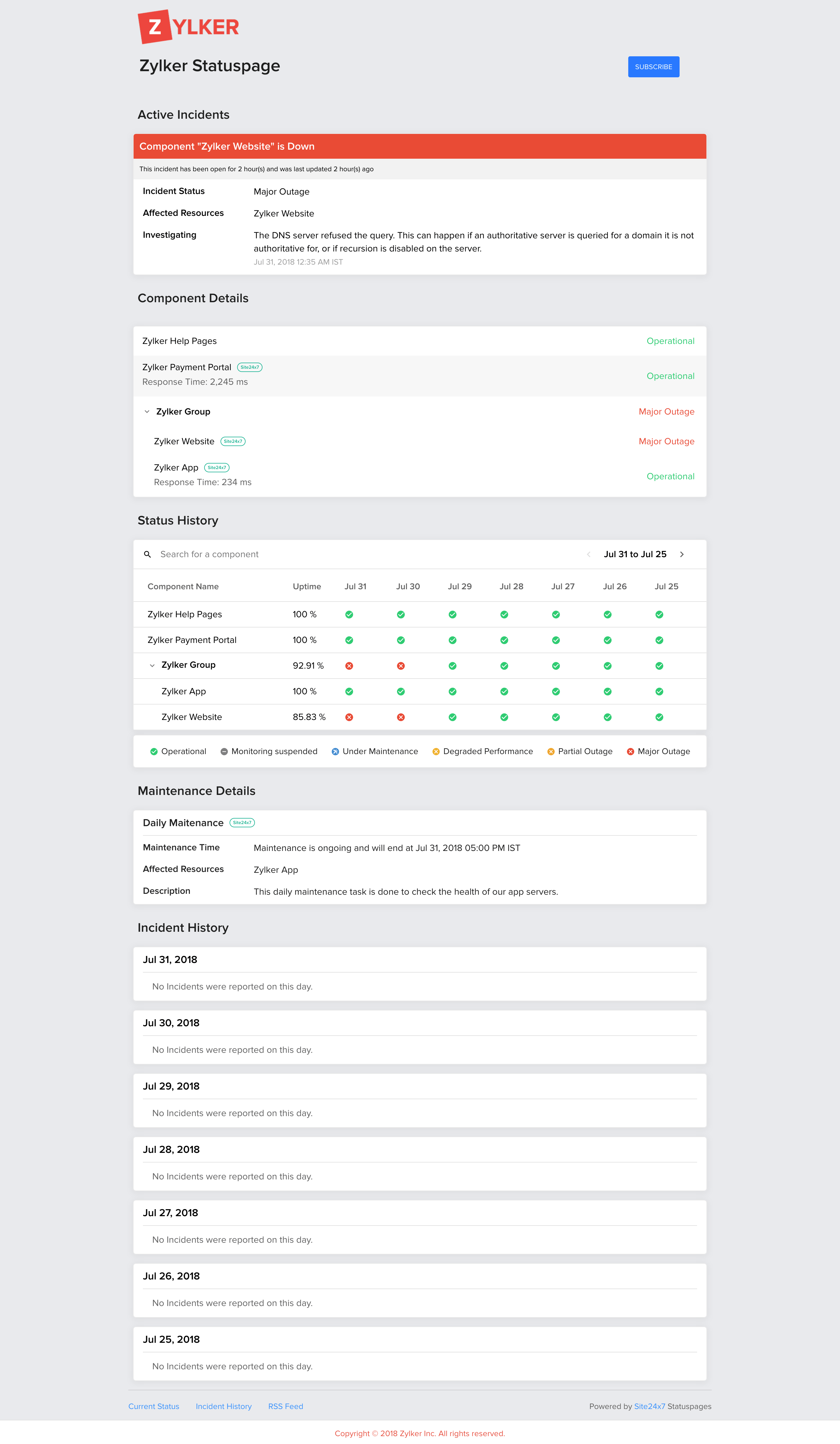Image resolution: width=840 pixels, height=1444 pixels.
Task: Click Zylker Website Jul 31 outage icon
Action: click(x=349, y=717)
